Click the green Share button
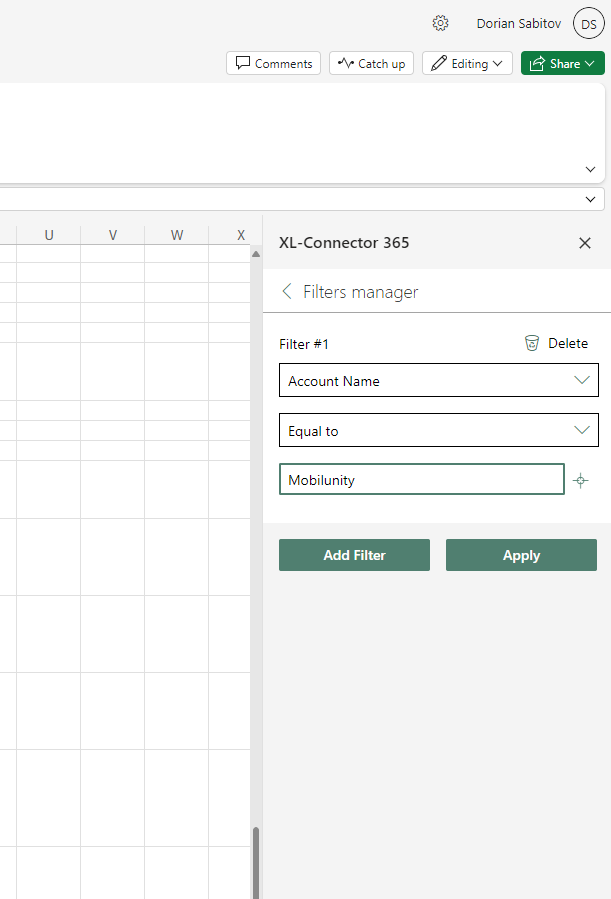 point(562,63)
